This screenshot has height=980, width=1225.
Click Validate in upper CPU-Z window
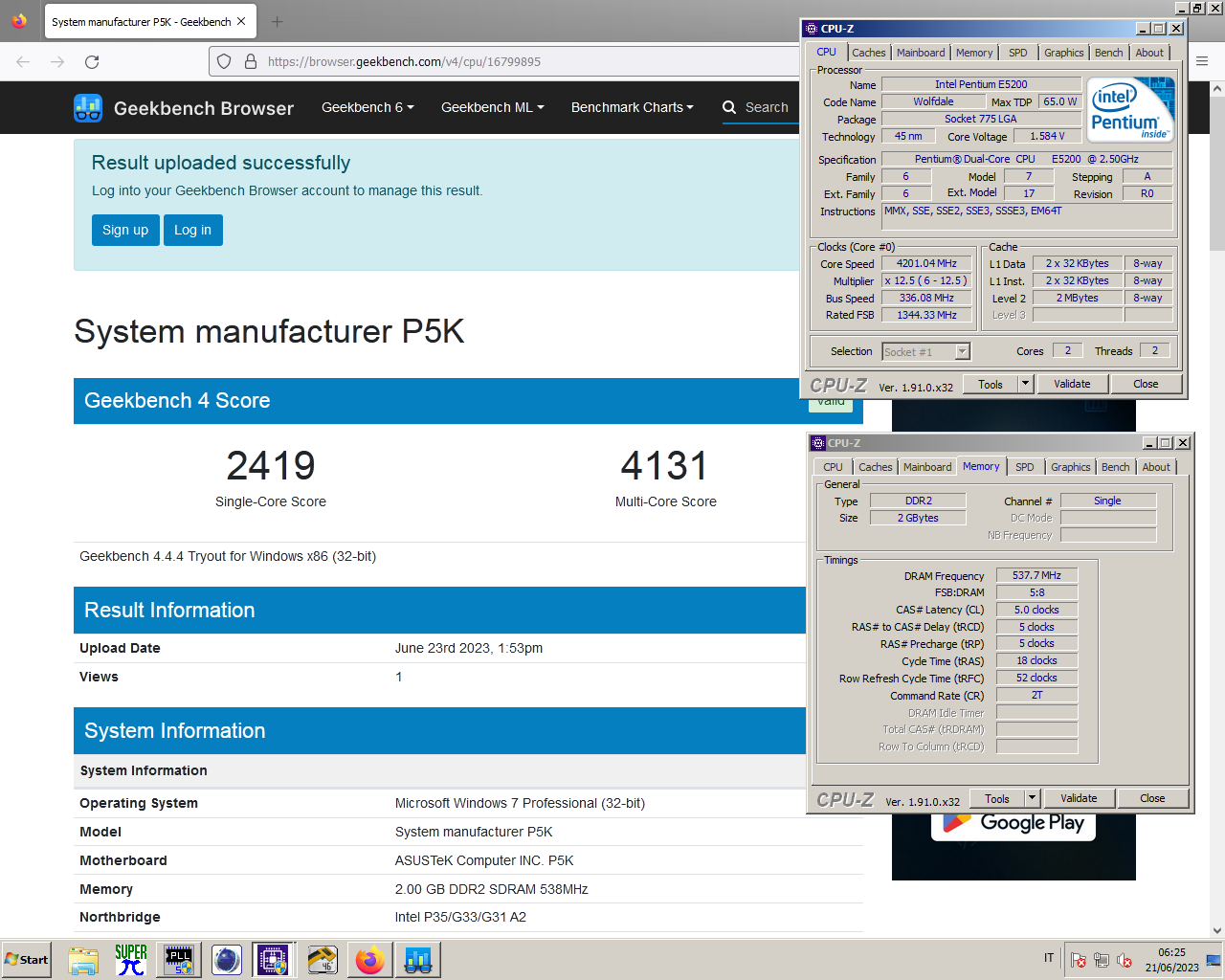click(1072, 384)
